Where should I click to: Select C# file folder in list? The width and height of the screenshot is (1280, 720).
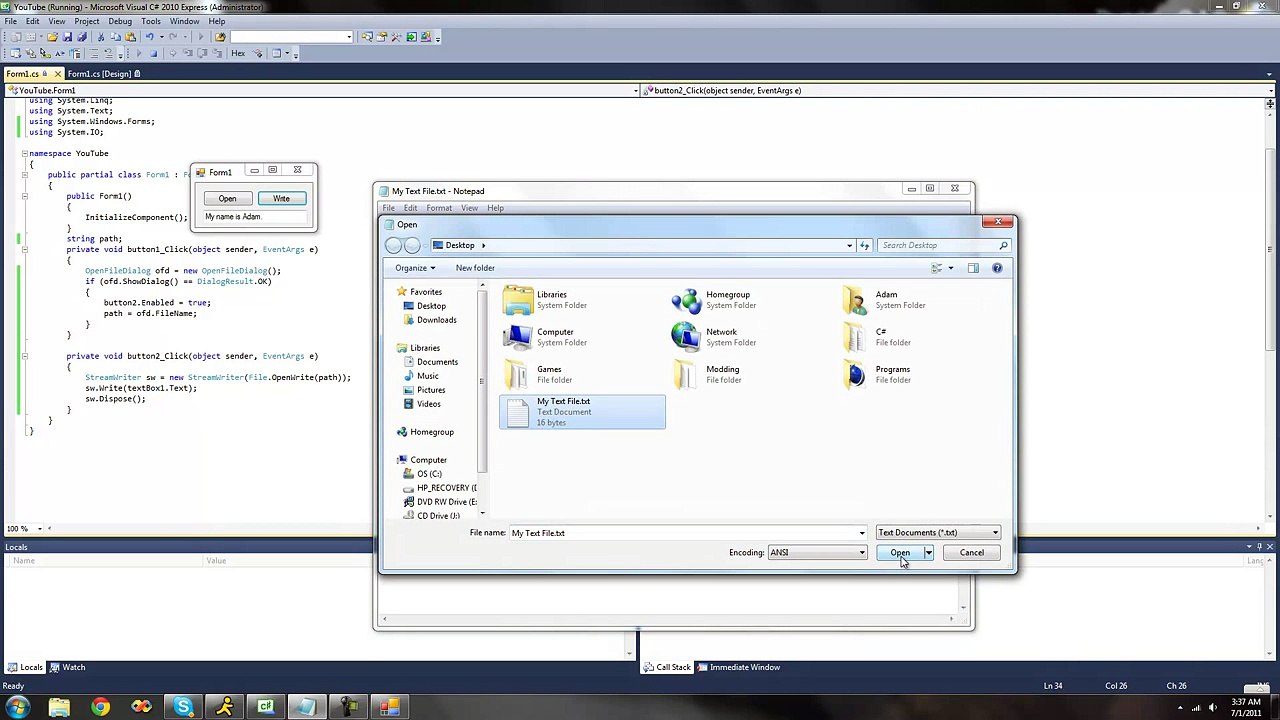pyautogui.click(x=920, y=337)
